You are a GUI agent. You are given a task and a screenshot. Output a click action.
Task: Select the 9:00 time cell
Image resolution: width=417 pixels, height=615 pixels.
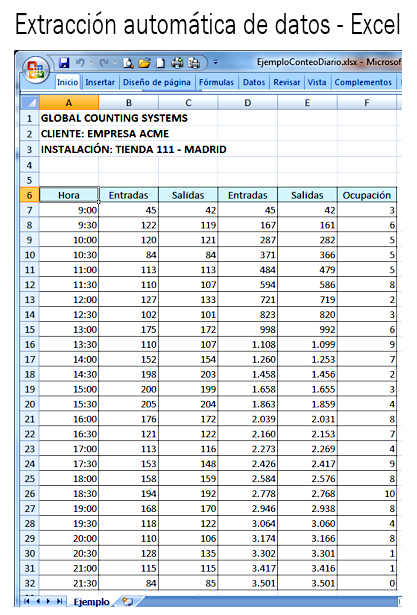point(69,210)
